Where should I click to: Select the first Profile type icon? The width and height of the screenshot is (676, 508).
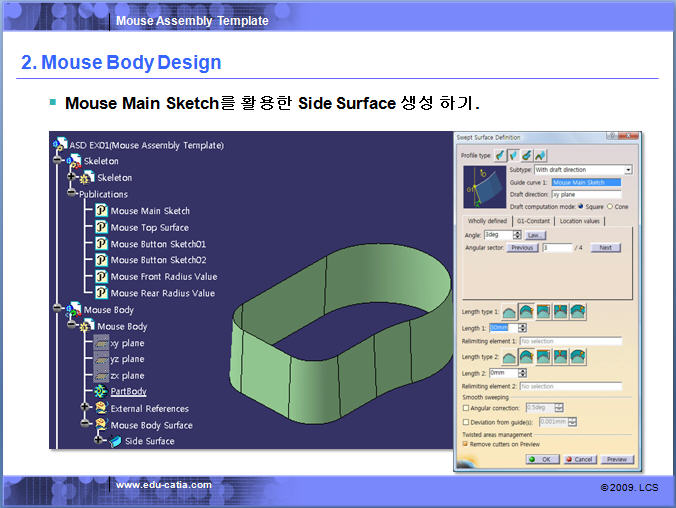click(x=500, y=156)
